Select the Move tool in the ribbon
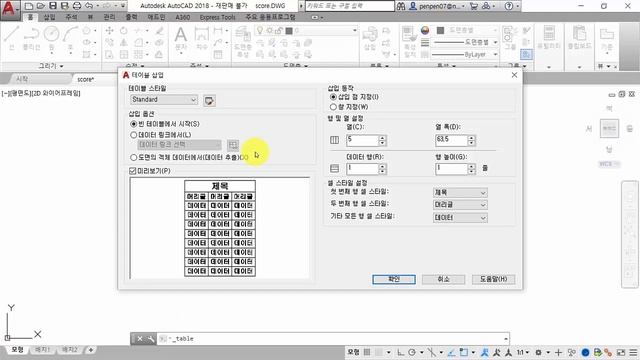The image size is (640, 360). (x=109, y=31)
